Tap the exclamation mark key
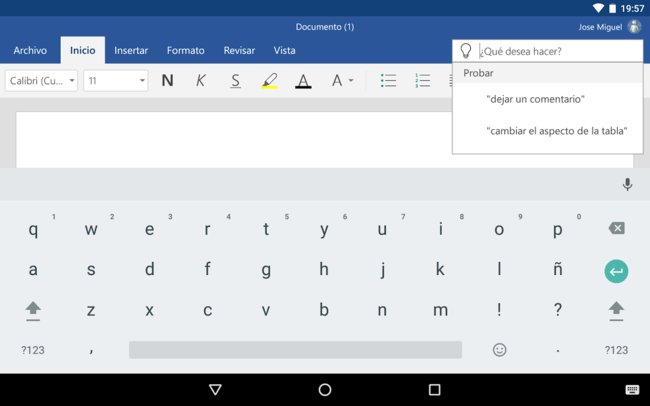 [x=500, y=310]
